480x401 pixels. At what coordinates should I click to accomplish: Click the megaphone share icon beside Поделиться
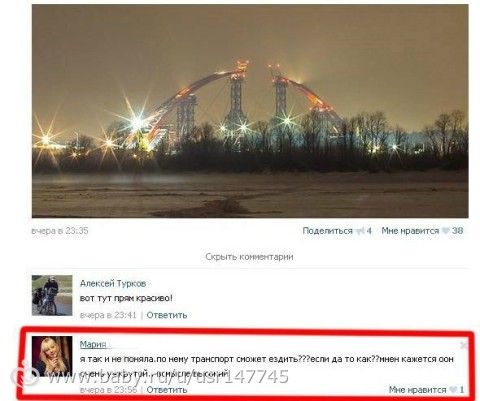pyautogui.click(x=360, y=231)
